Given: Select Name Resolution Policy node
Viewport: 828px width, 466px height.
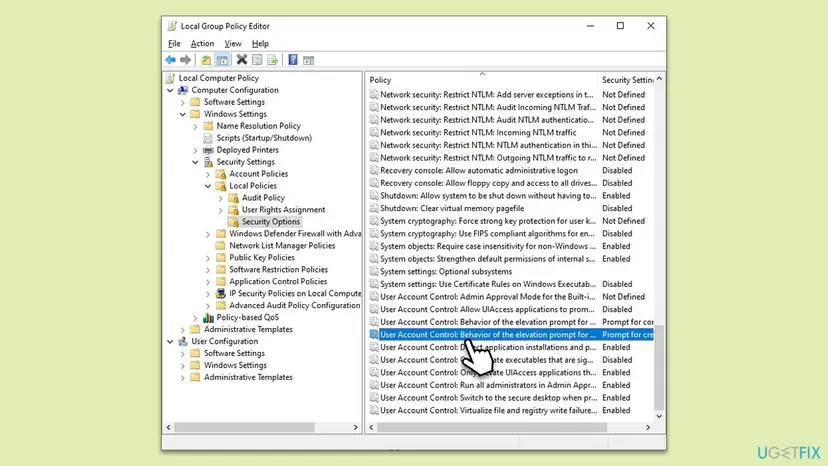Looking at the screenshot, I should pos(258,126).
